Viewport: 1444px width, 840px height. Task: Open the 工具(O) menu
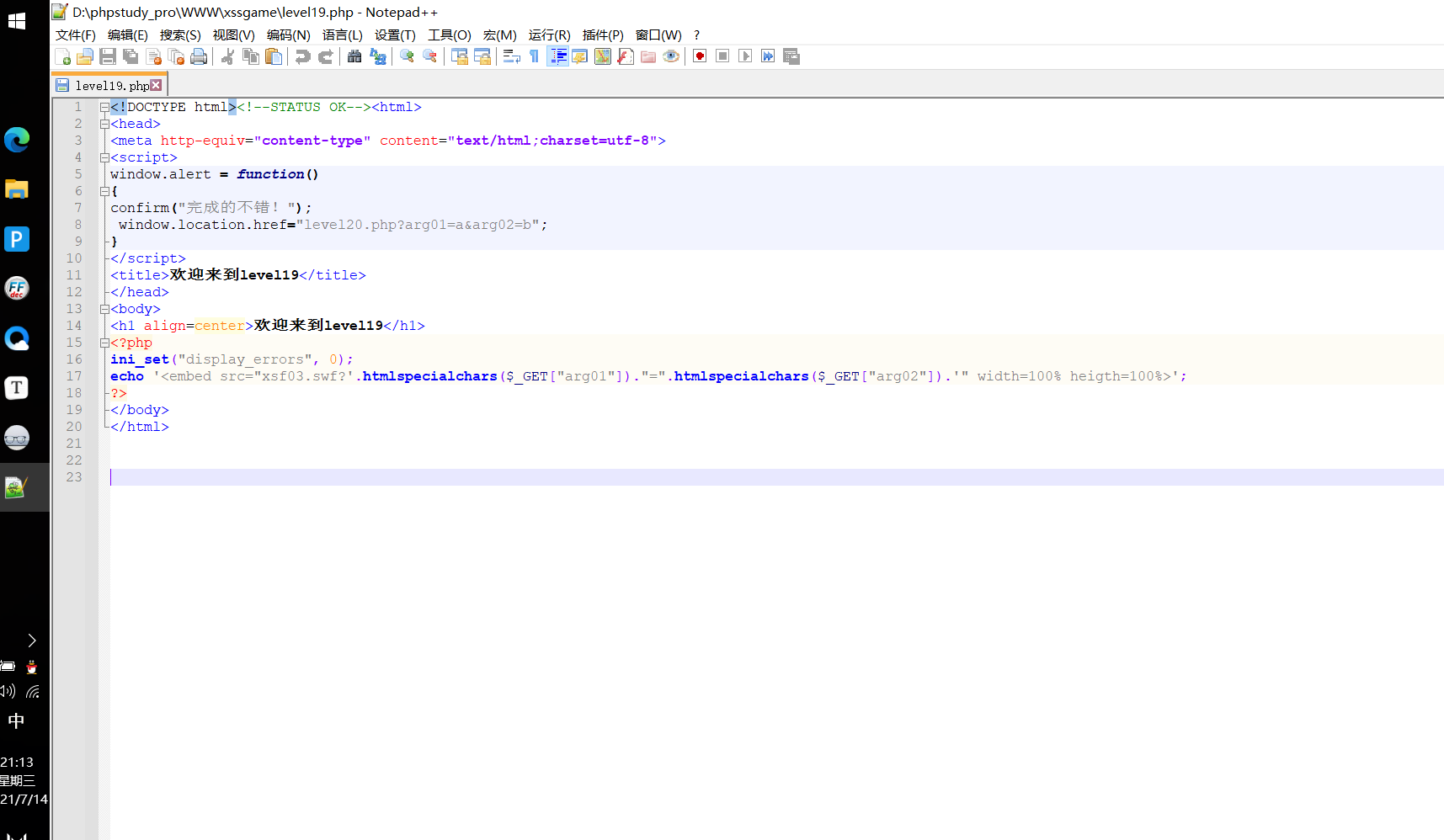point(449,35)
